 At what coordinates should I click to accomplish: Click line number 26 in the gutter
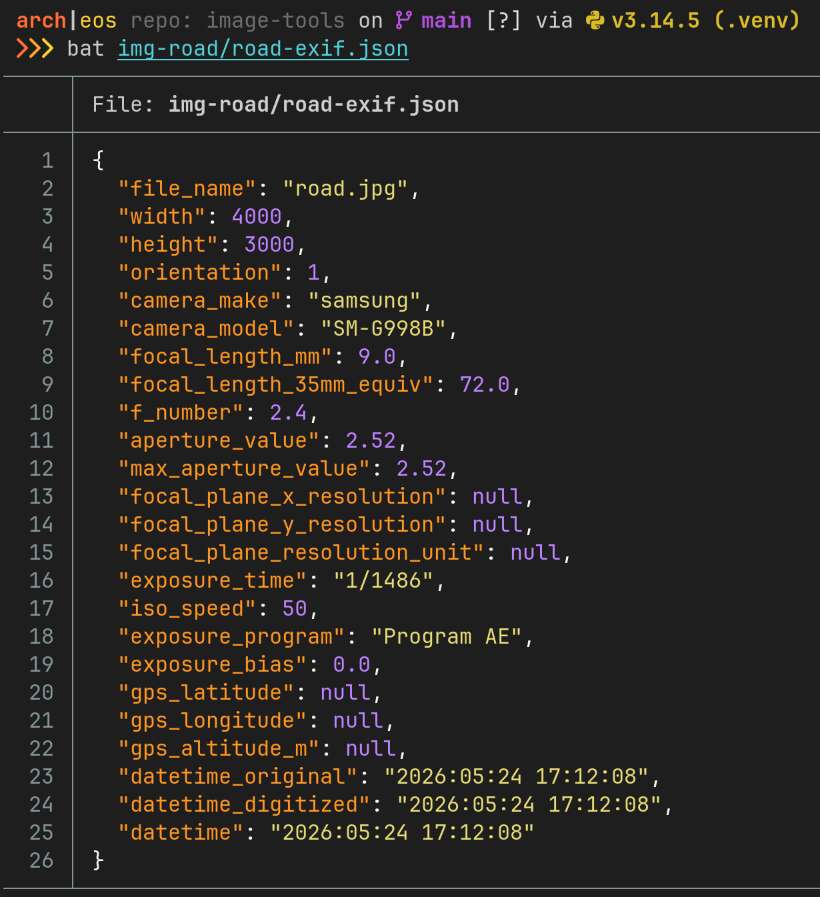pyautogui.click(x=41, y=861)
